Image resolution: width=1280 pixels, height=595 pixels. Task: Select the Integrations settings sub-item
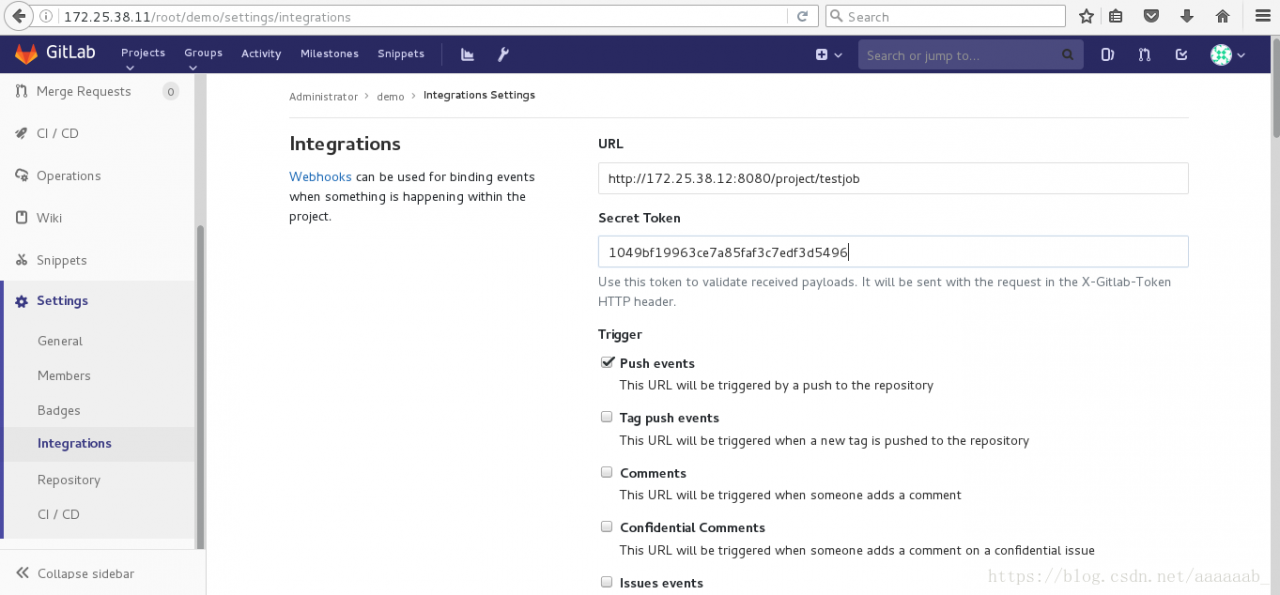pos(74,444)
